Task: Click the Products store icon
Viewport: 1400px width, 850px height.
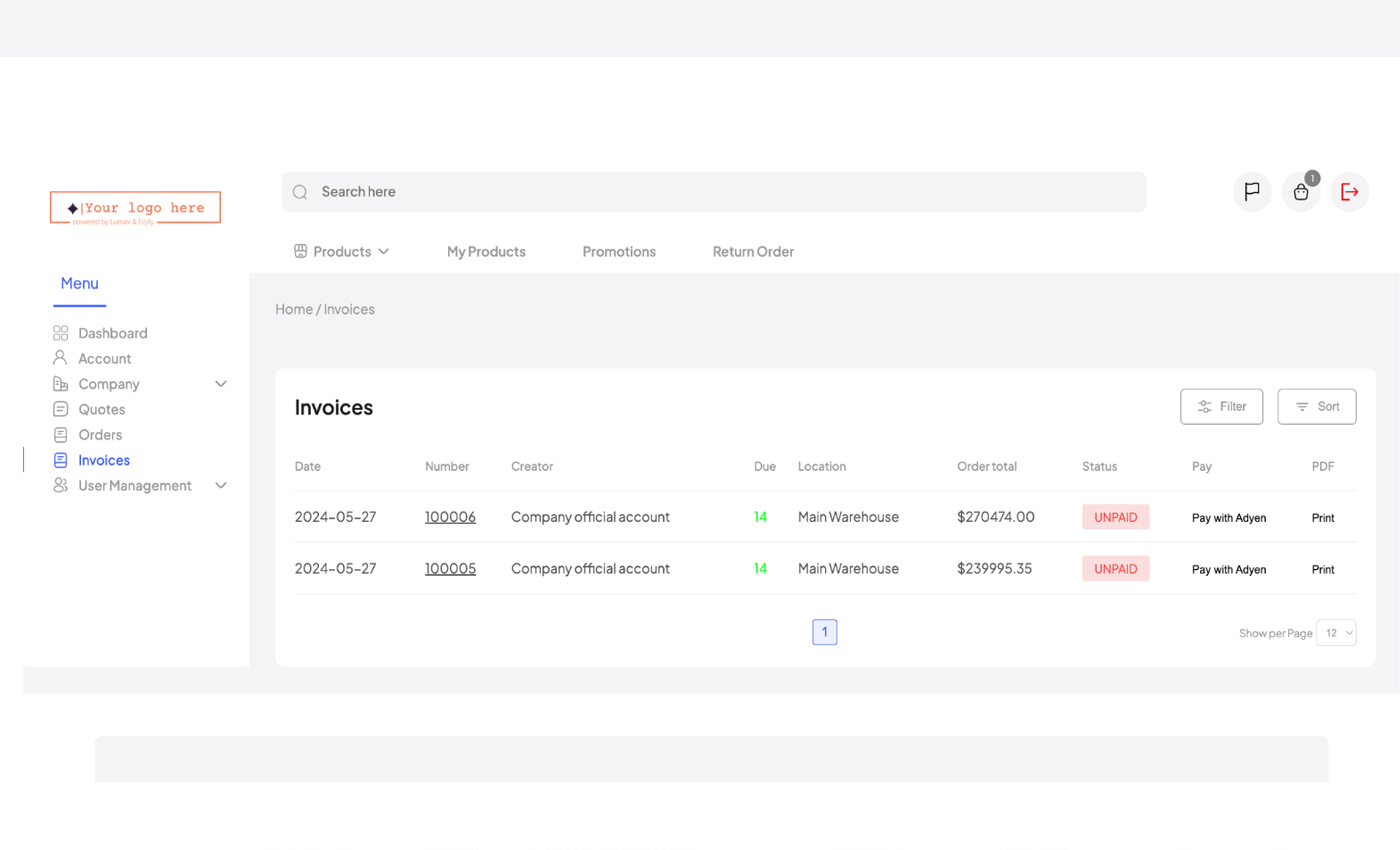Action: [x=300, y=251]
